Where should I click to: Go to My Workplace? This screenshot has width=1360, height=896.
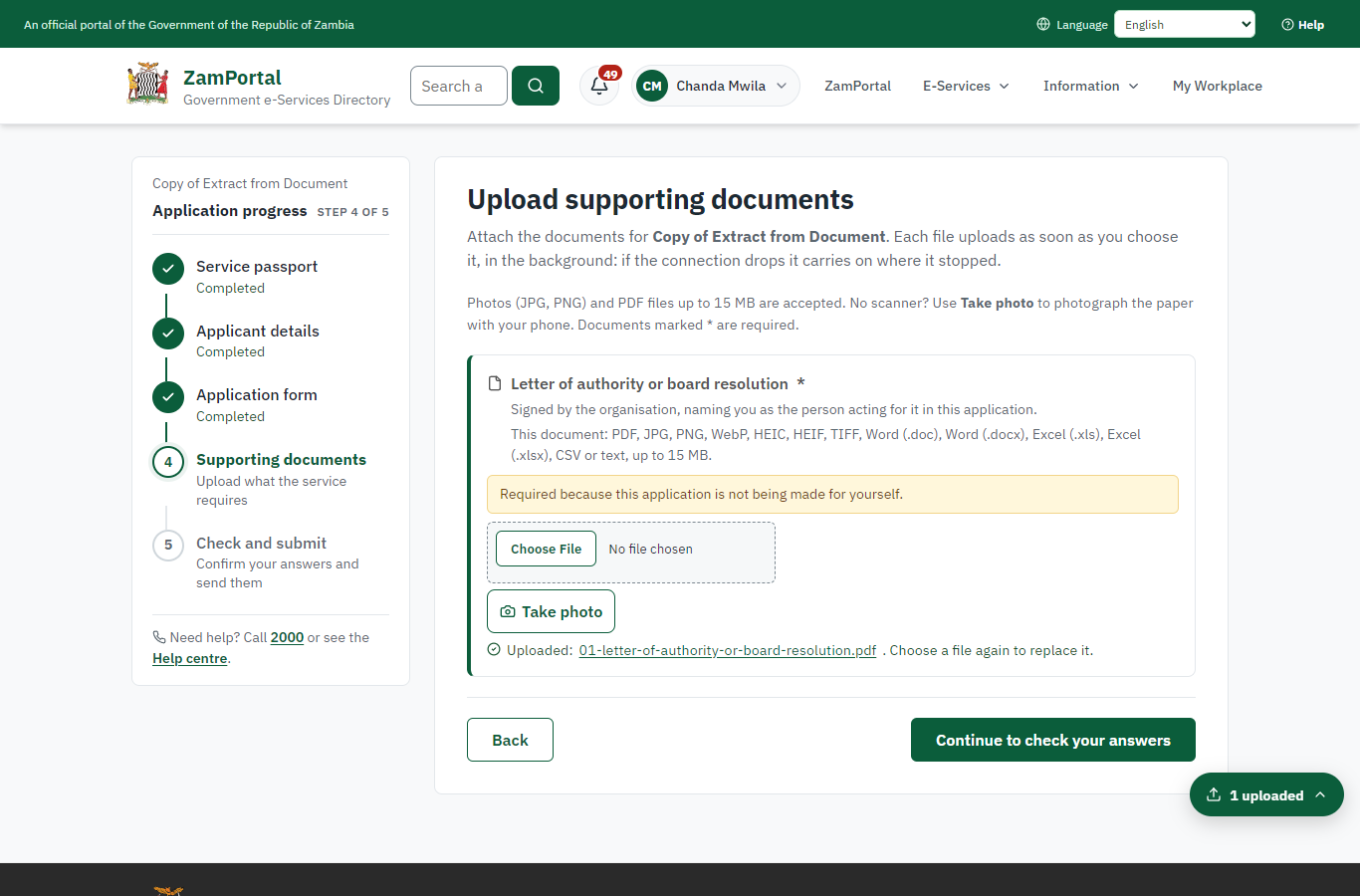tap(1217, 86)
